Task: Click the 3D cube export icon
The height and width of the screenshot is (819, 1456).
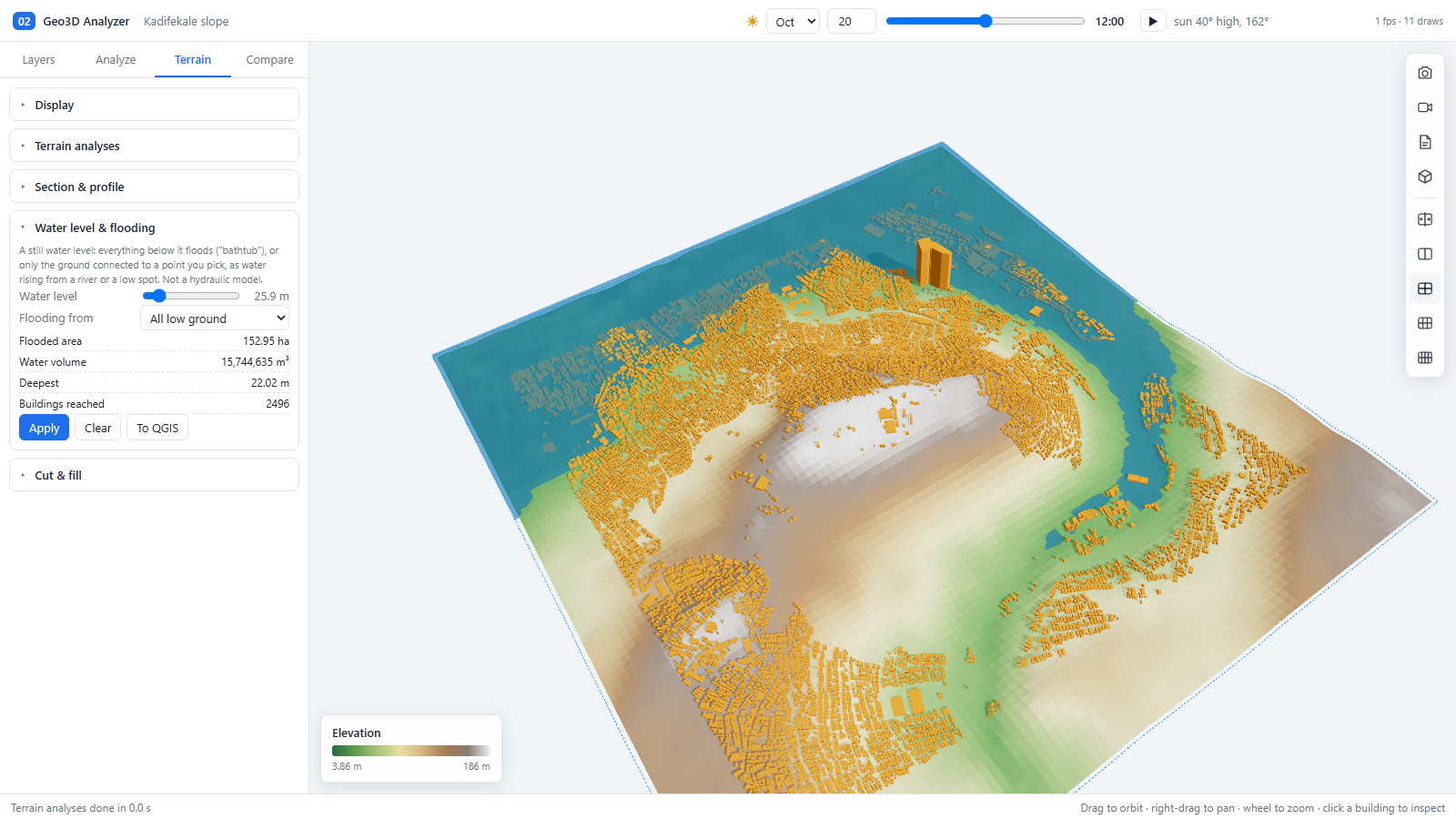Action: (x=1425, y=177)
